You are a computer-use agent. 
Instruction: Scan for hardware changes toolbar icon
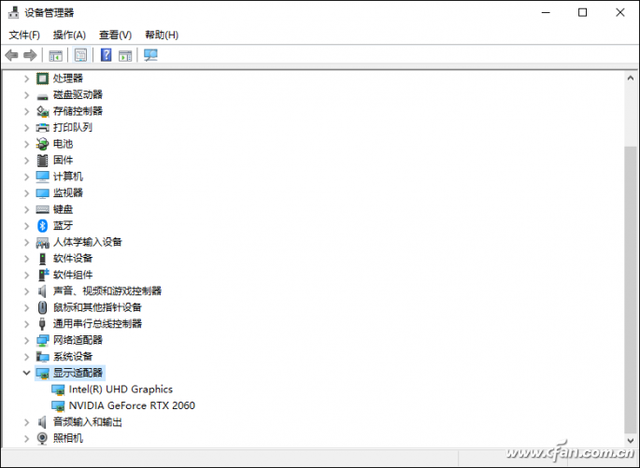[x=151, y=55]
